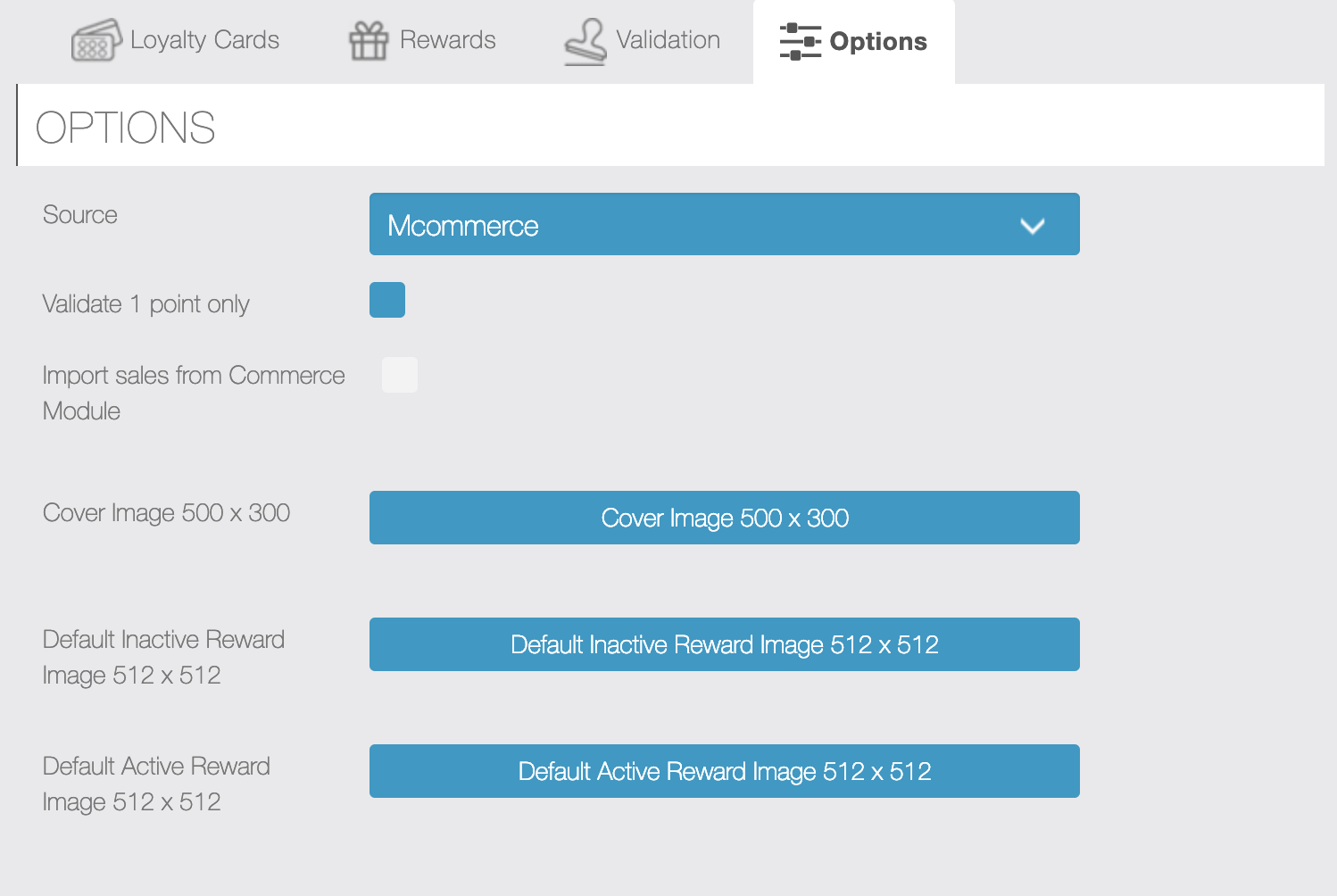
Task: Click the Default Active Reward Image left label
Action: point(156,784)
